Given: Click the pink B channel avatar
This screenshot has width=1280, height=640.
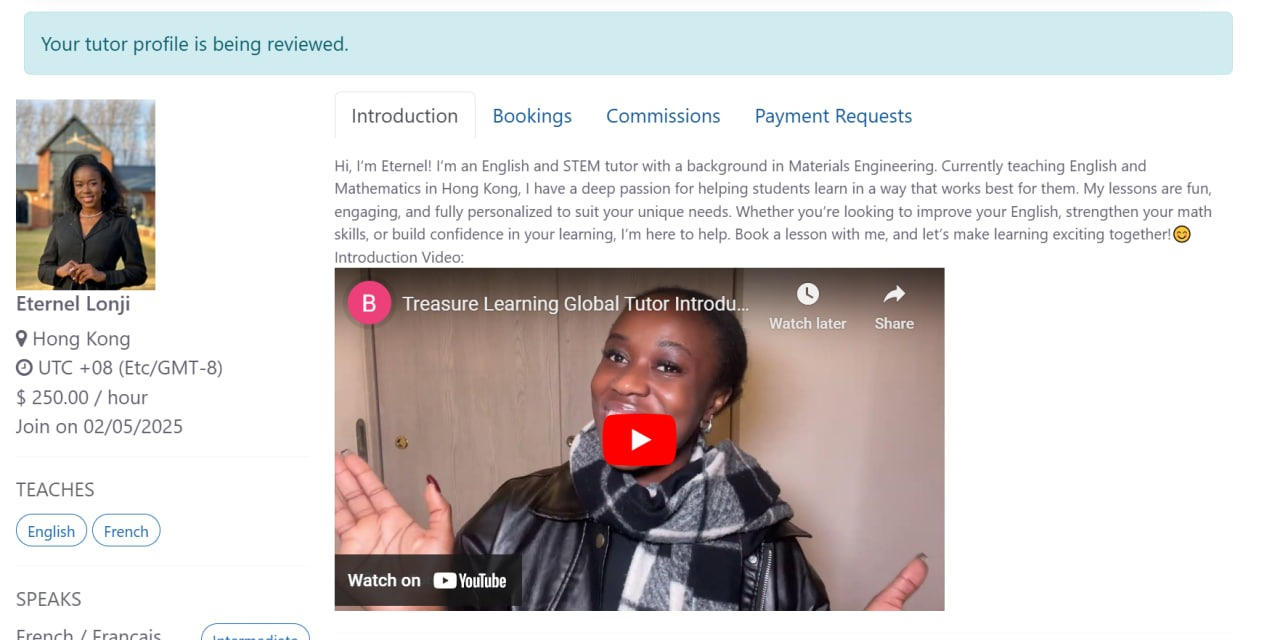Looking at the screenshot, I should pos(368,303).
